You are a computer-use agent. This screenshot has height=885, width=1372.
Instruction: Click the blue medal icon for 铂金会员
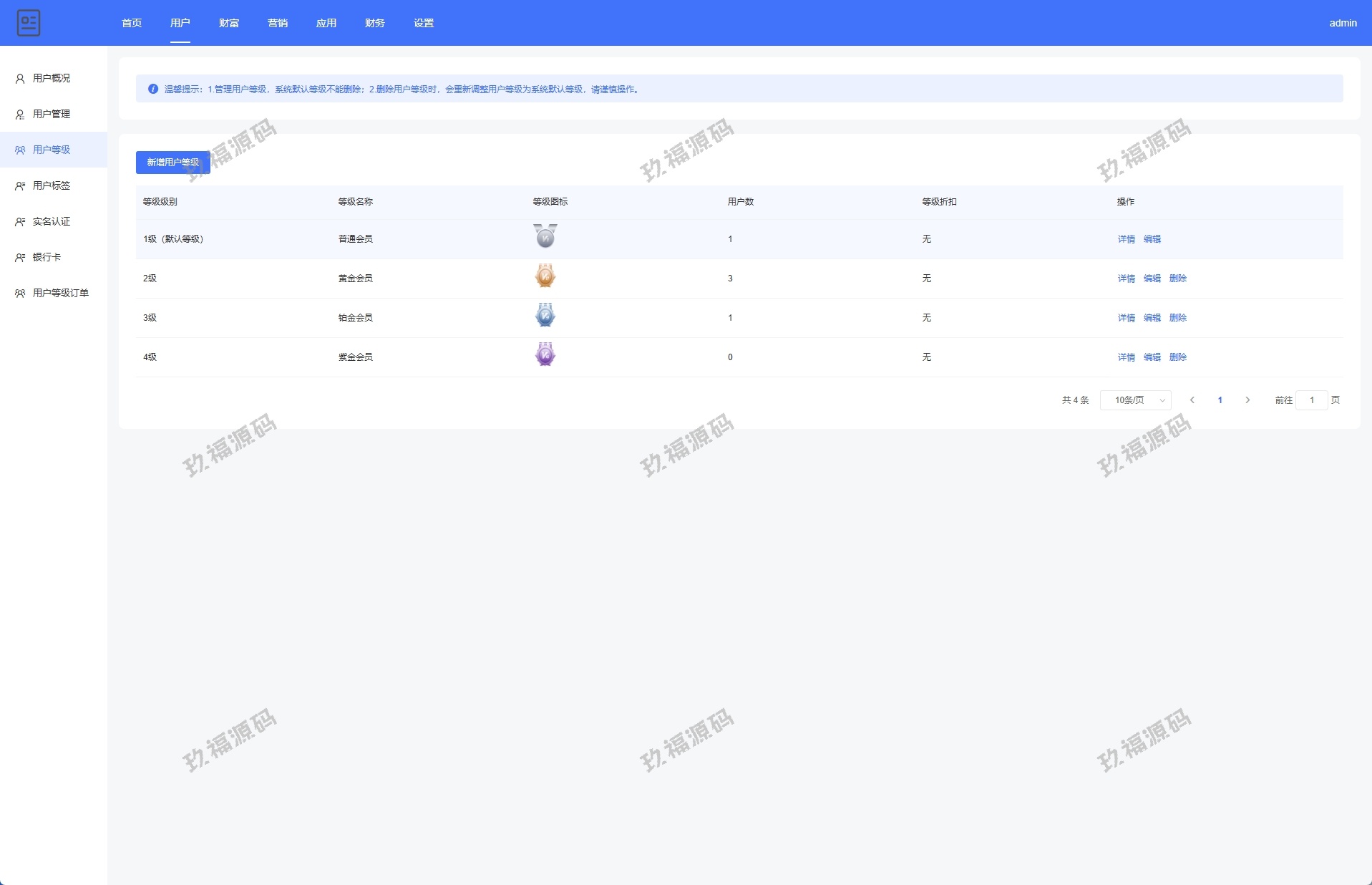point(545,316)
